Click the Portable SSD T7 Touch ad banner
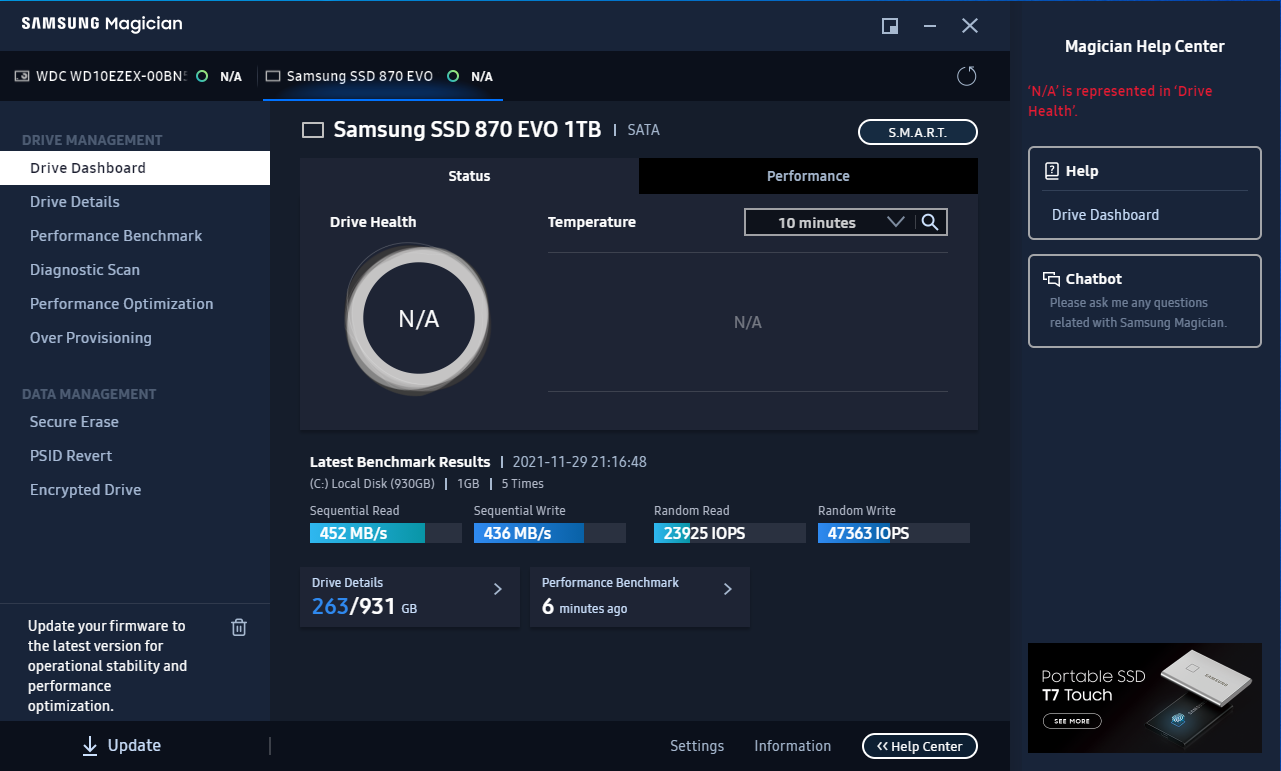 (1145, 698)
